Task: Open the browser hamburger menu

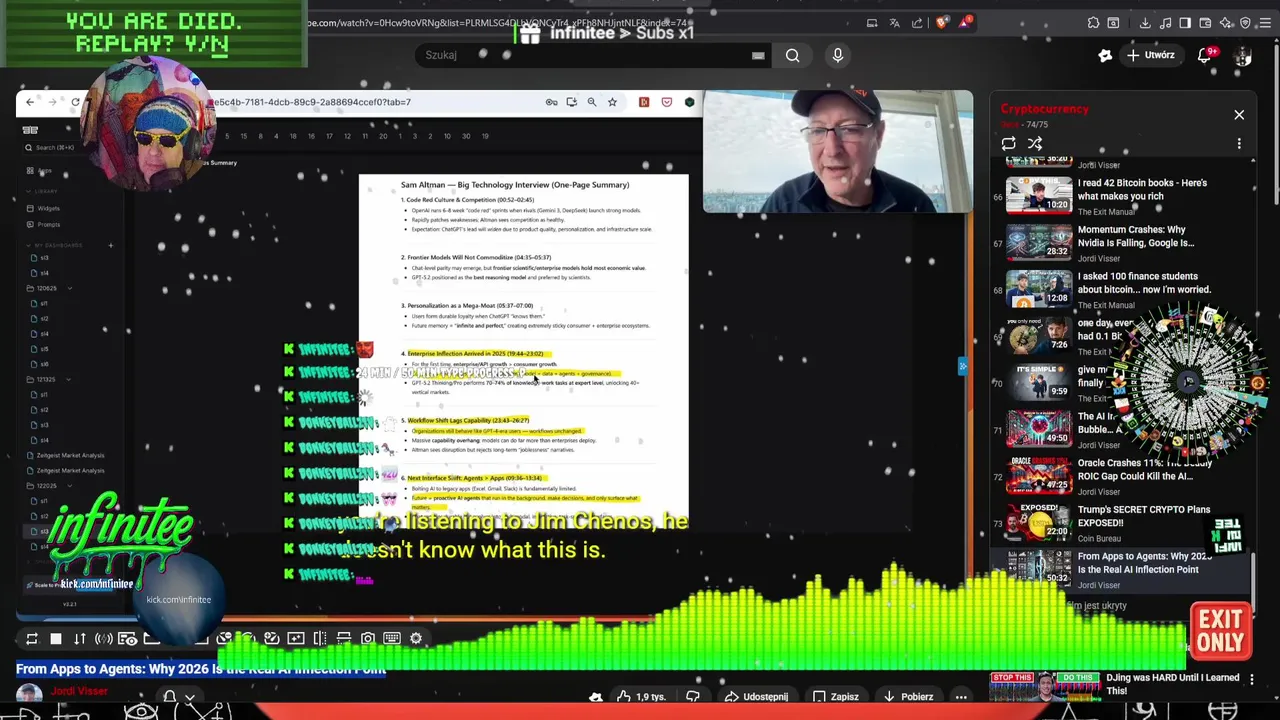Action: pyautogui.click(x=1265, y=23)
